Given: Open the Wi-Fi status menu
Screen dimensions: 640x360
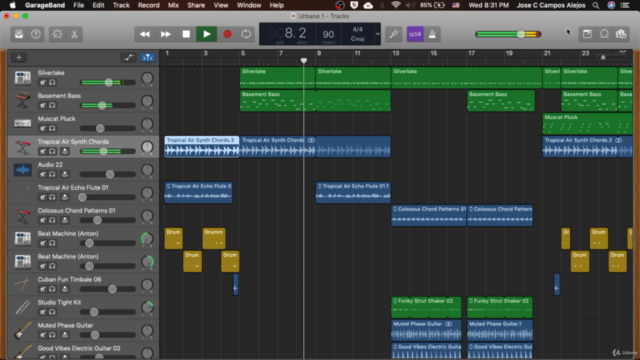Looking at the screenshot, I should 396,5.
